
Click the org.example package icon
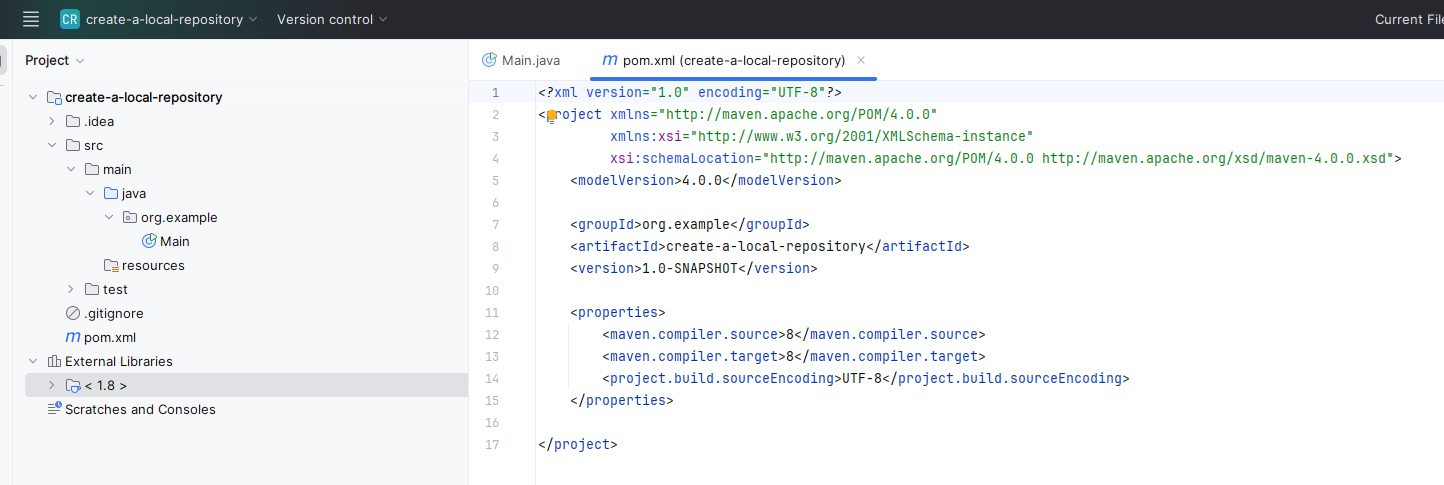point(130,217)
